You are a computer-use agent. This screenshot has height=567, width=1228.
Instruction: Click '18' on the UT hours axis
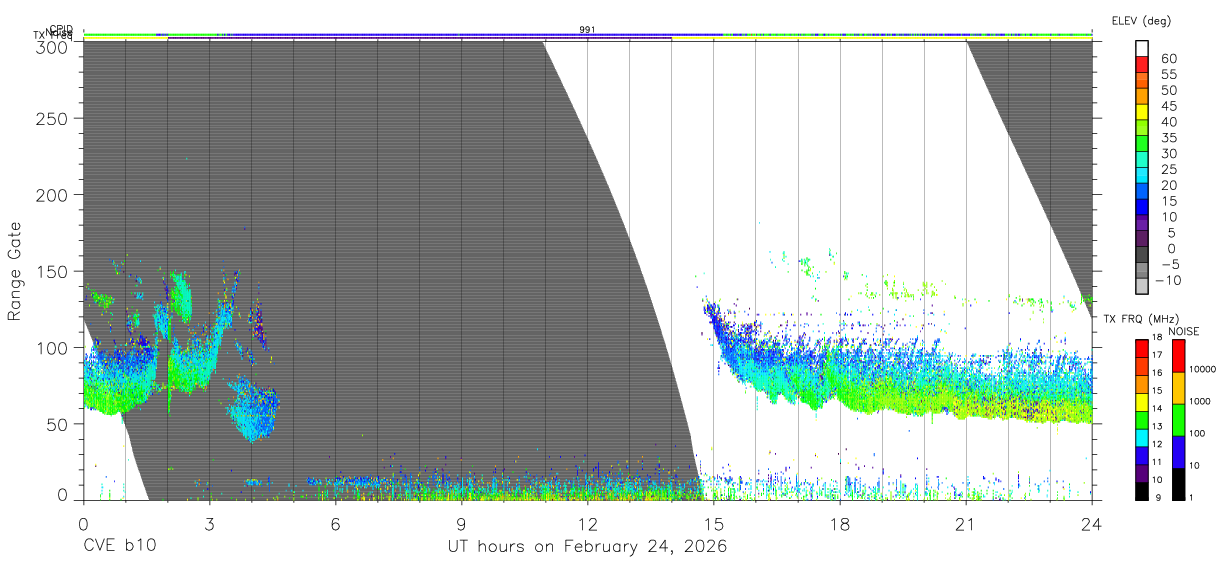point(840,522)
